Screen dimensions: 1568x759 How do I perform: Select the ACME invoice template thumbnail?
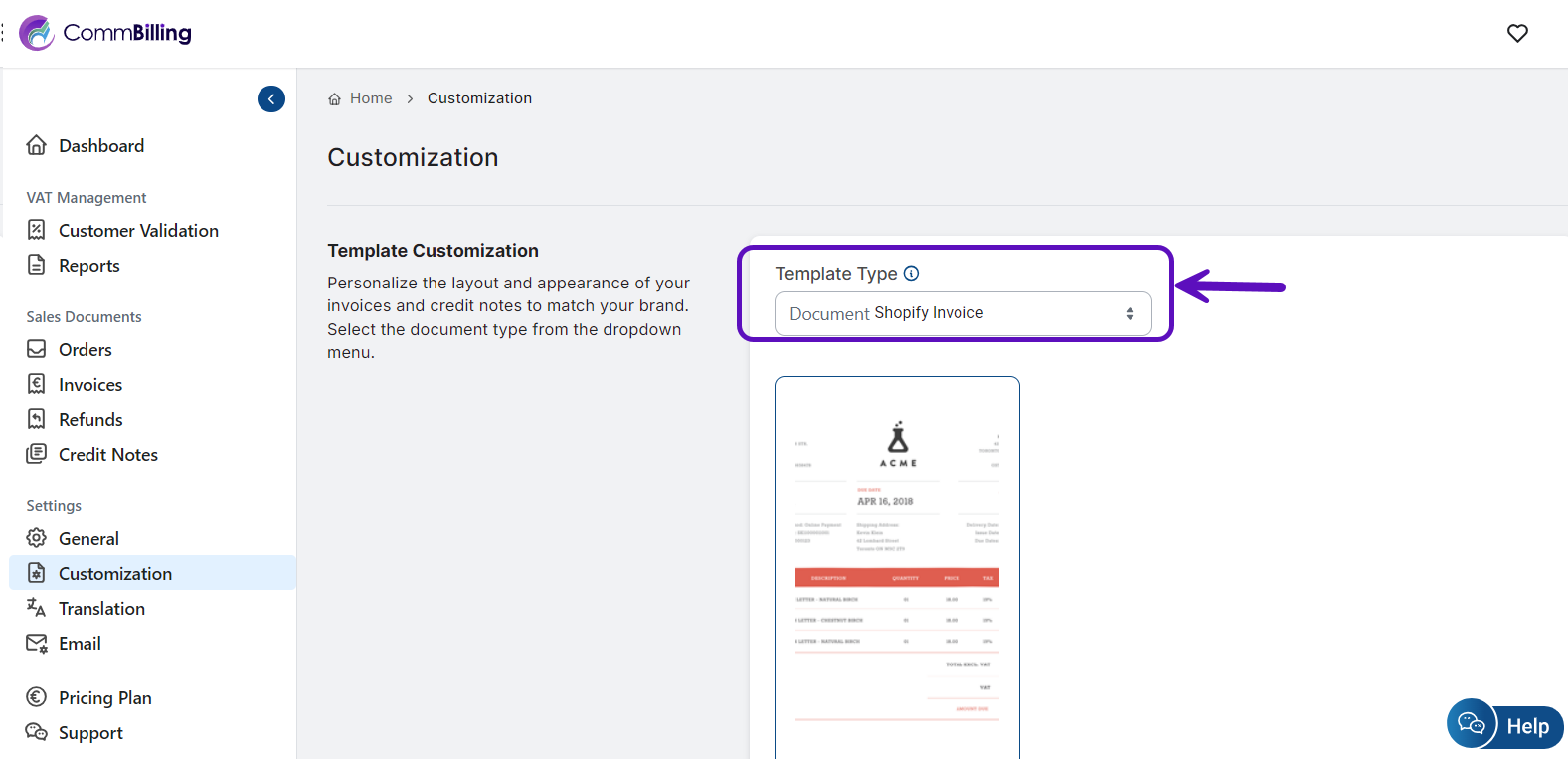897,567
